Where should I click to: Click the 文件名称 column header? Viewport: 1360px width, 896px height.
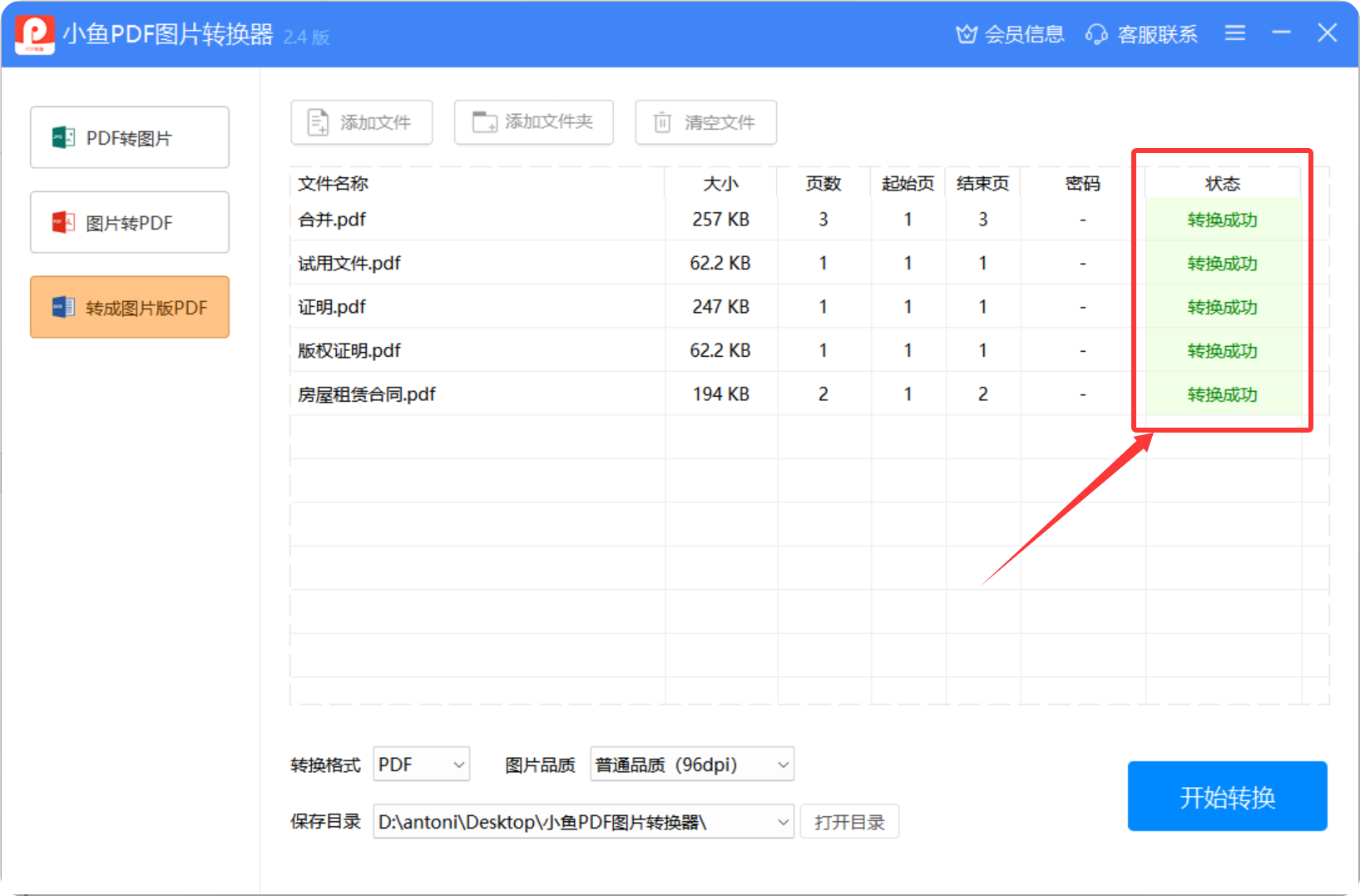click(334, 183)
